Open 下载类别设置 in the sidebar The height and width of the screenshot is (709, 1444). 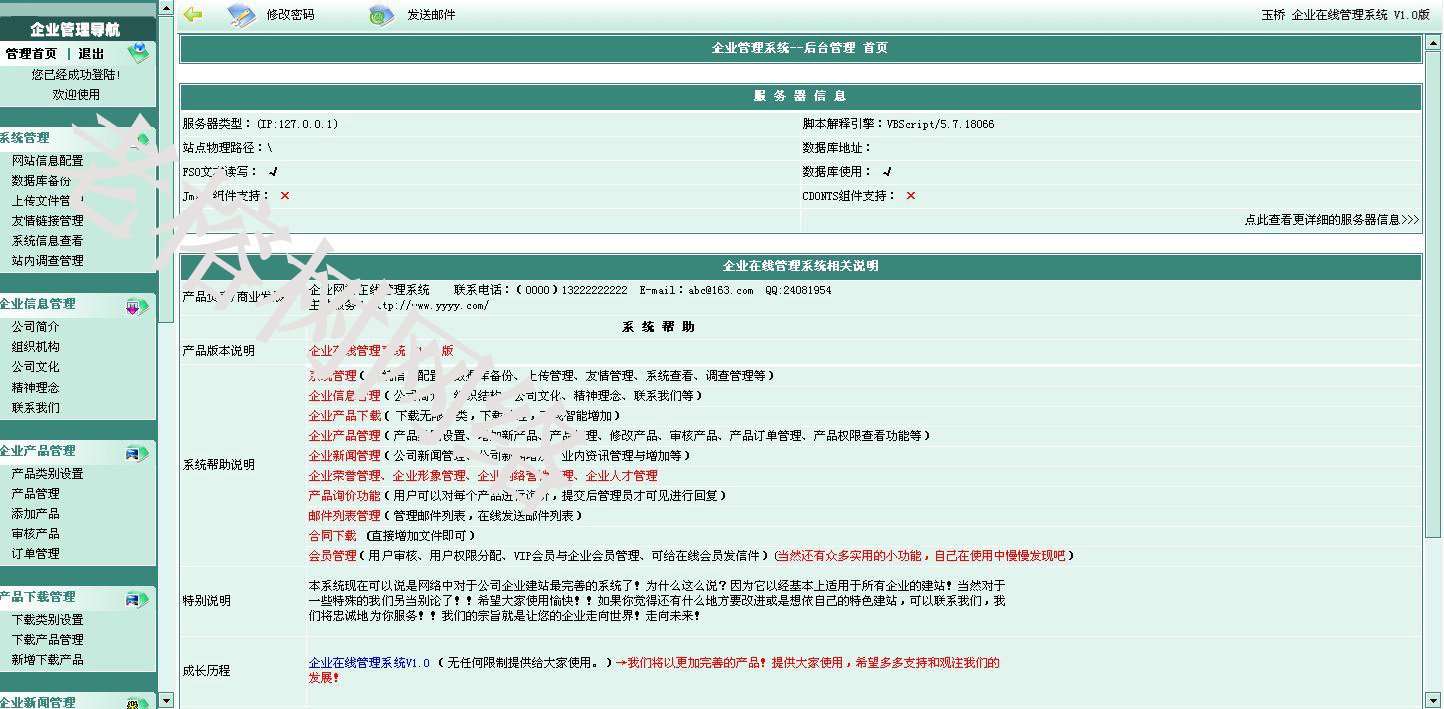click(48, 620)
